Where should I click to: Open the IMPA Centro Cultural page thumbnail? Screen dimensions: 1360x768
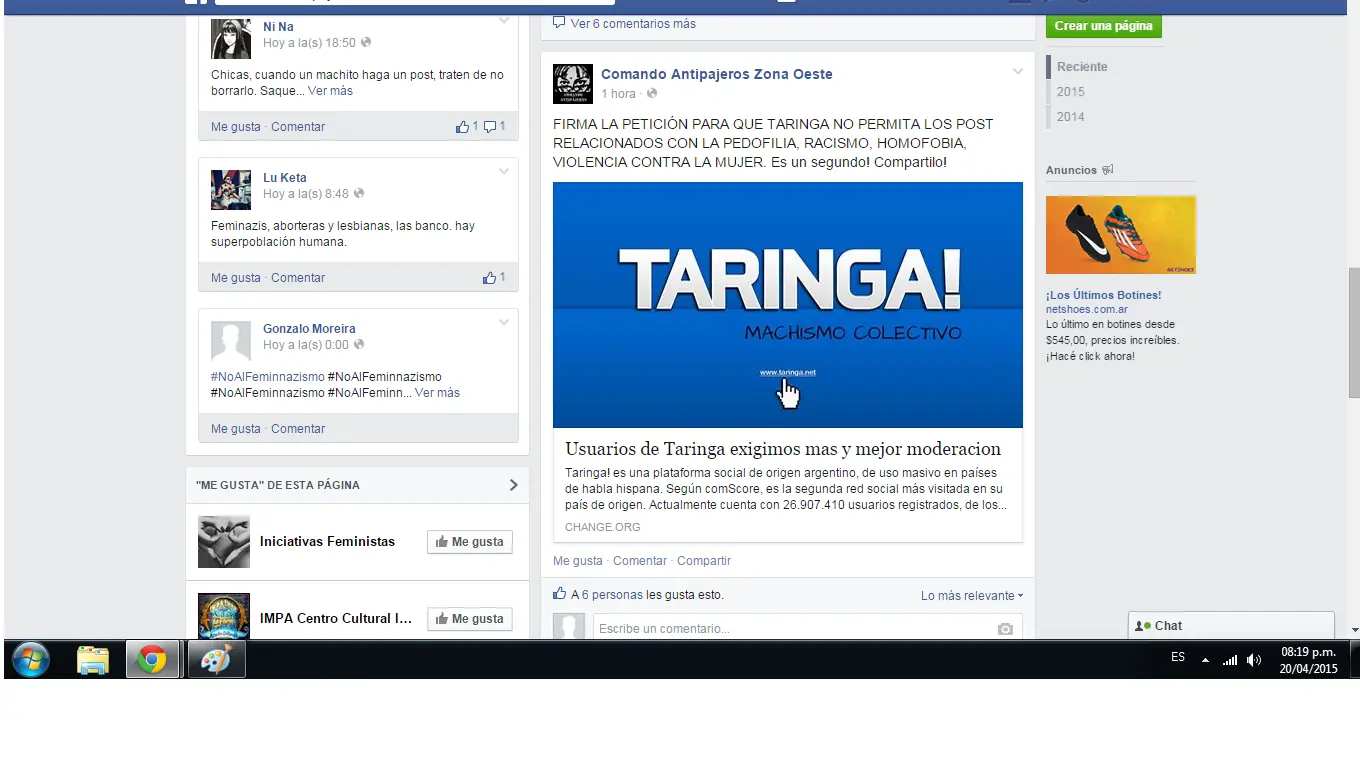tap(224, 616)
